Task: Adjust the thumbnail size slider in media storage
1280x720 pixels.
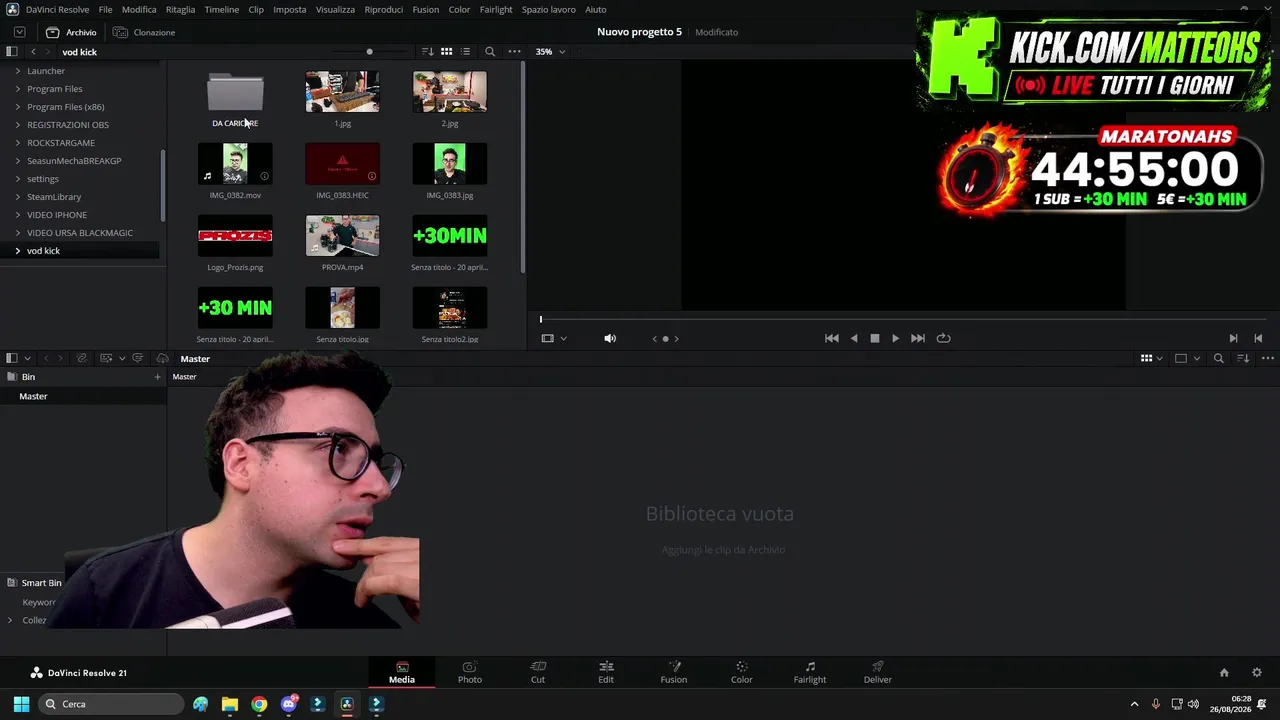Action: pyautogui.click(x=369, y=51)
